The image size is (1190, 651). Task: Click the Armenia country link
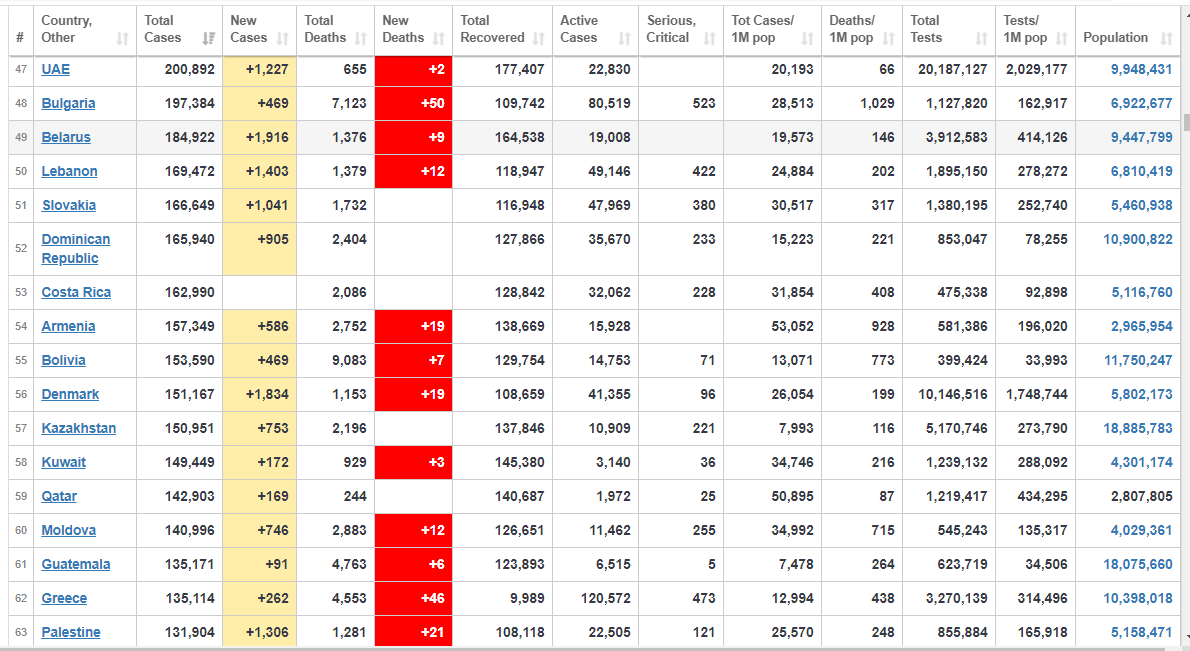pos(68,326)
